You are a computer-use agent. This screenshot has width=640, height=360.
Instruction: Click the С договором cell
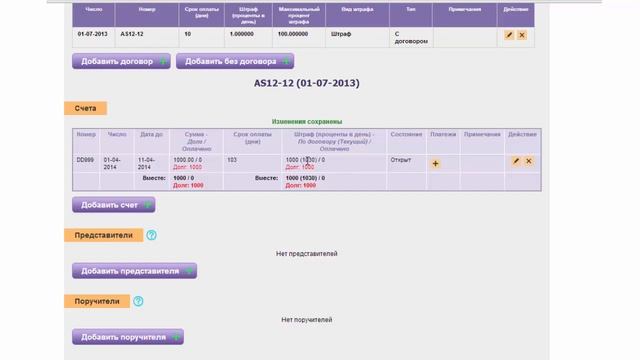pyautogui.click(x=411, y=38)
